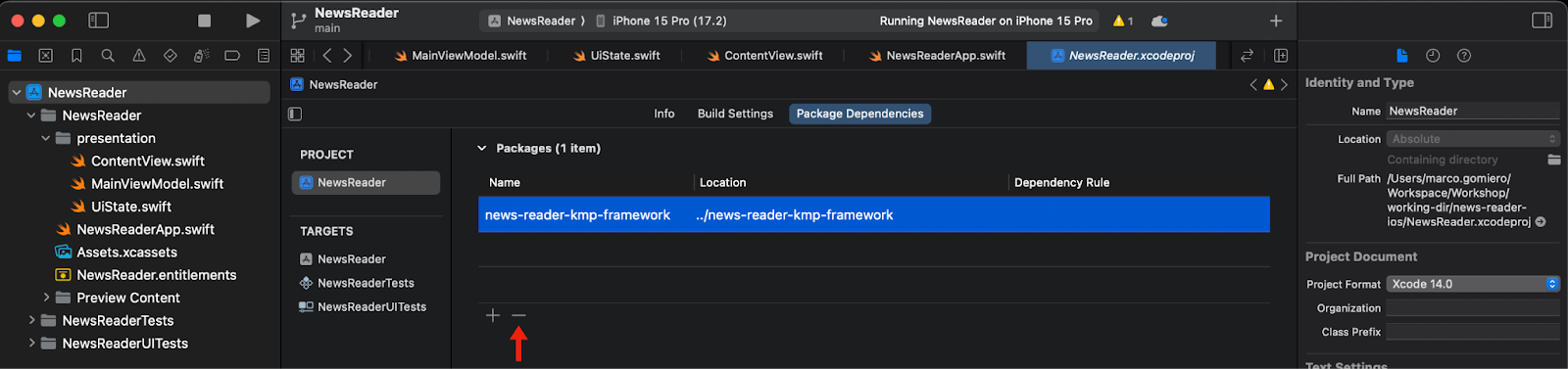Add a package with the plus button
The width and height of the screenshot is (1568, 369).
point(493,315)
